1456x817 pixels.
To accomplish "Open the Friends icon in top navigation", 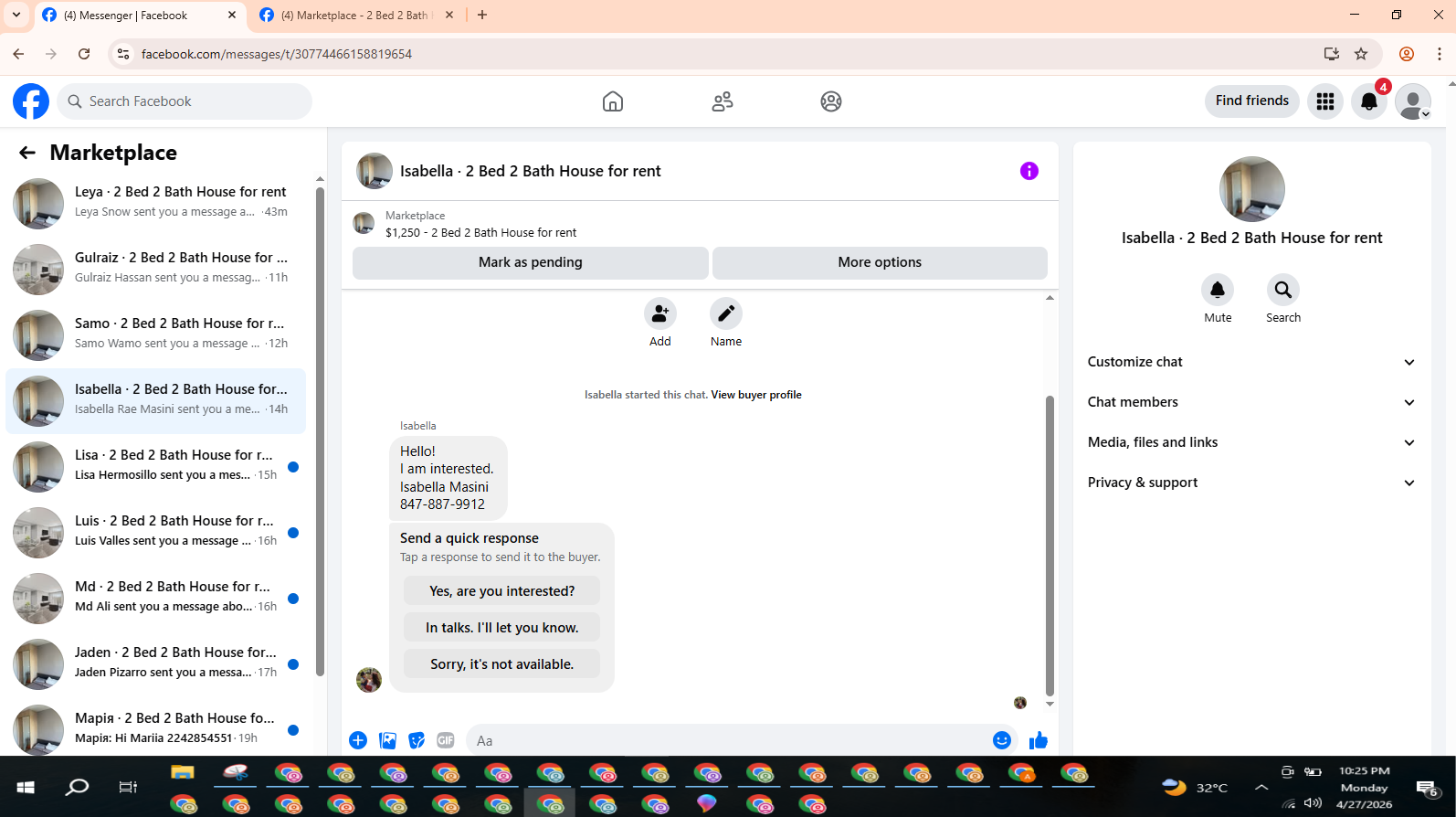I will tap(723, 101).
